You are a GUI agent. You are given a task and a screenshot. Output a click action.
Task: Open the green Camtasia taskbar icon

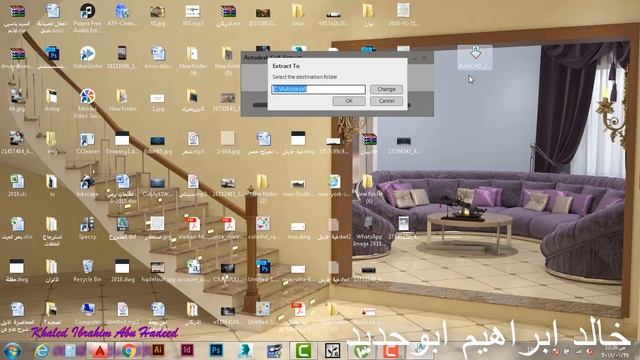tap(303, 350)
